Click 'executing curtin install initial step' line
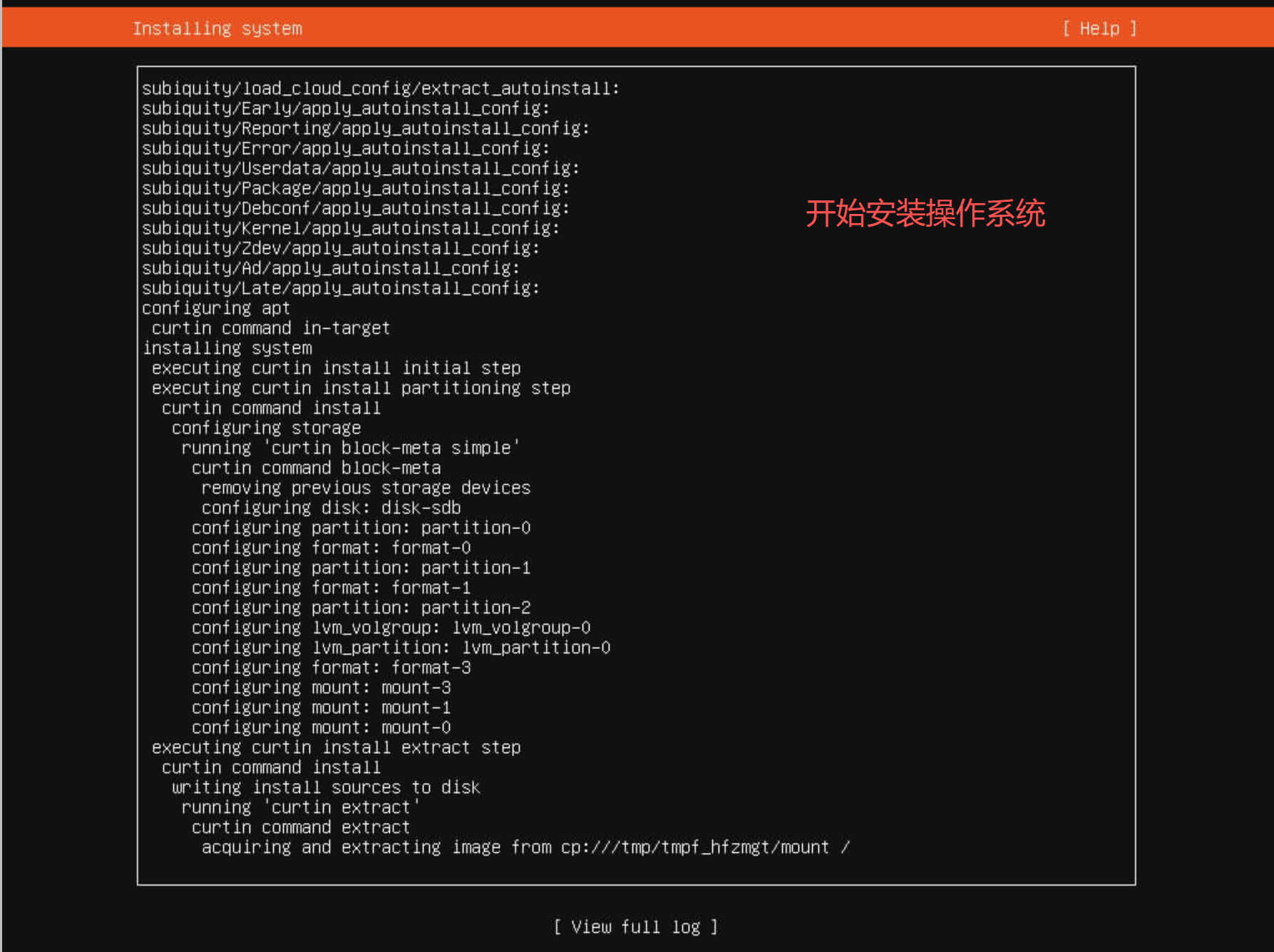 click(336, 368)
